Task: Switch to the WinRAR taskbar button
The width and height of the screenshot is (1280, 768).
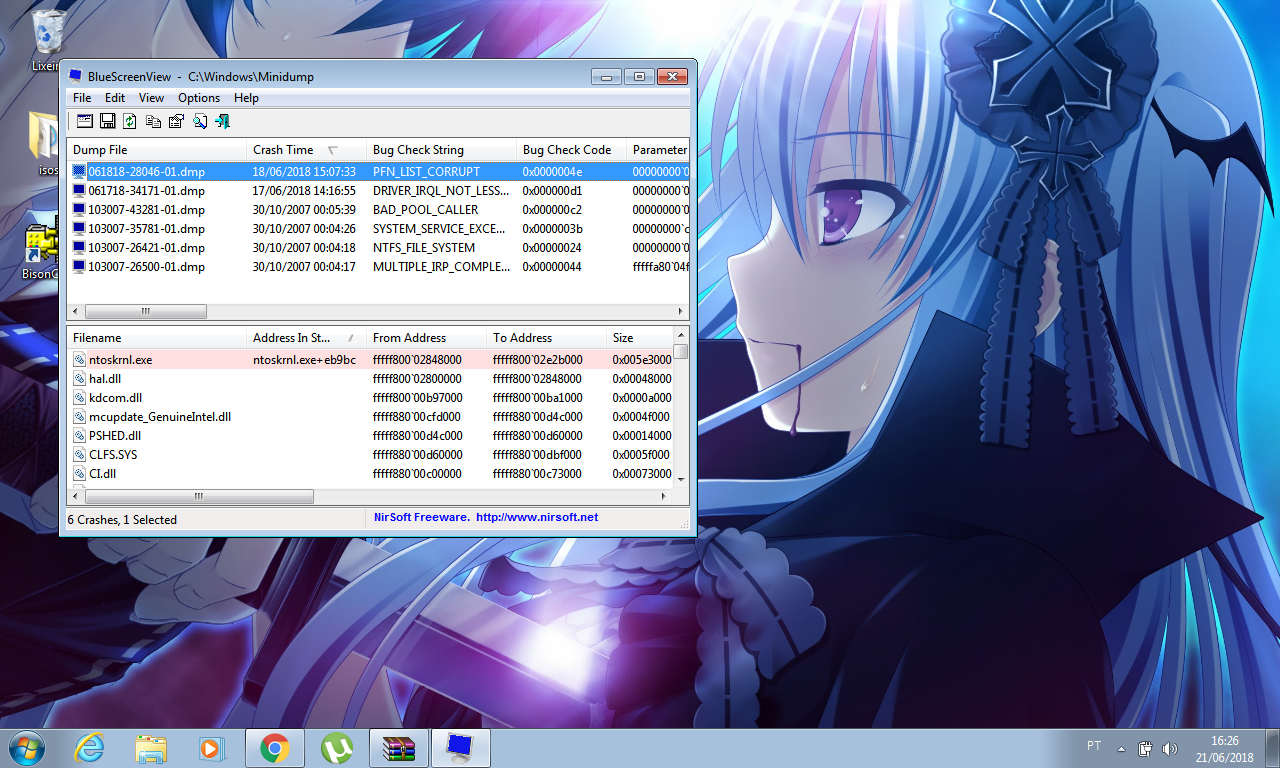Action: pos(399,747)
